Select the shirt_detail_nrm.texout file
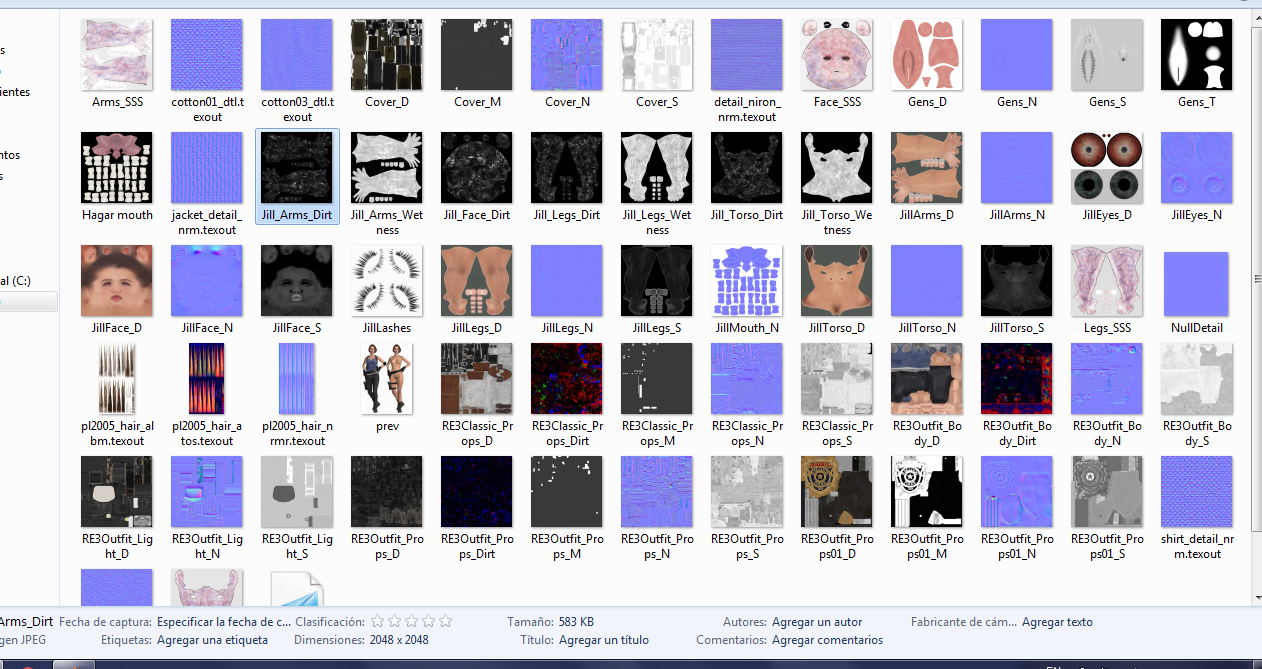 [1197, 492]
